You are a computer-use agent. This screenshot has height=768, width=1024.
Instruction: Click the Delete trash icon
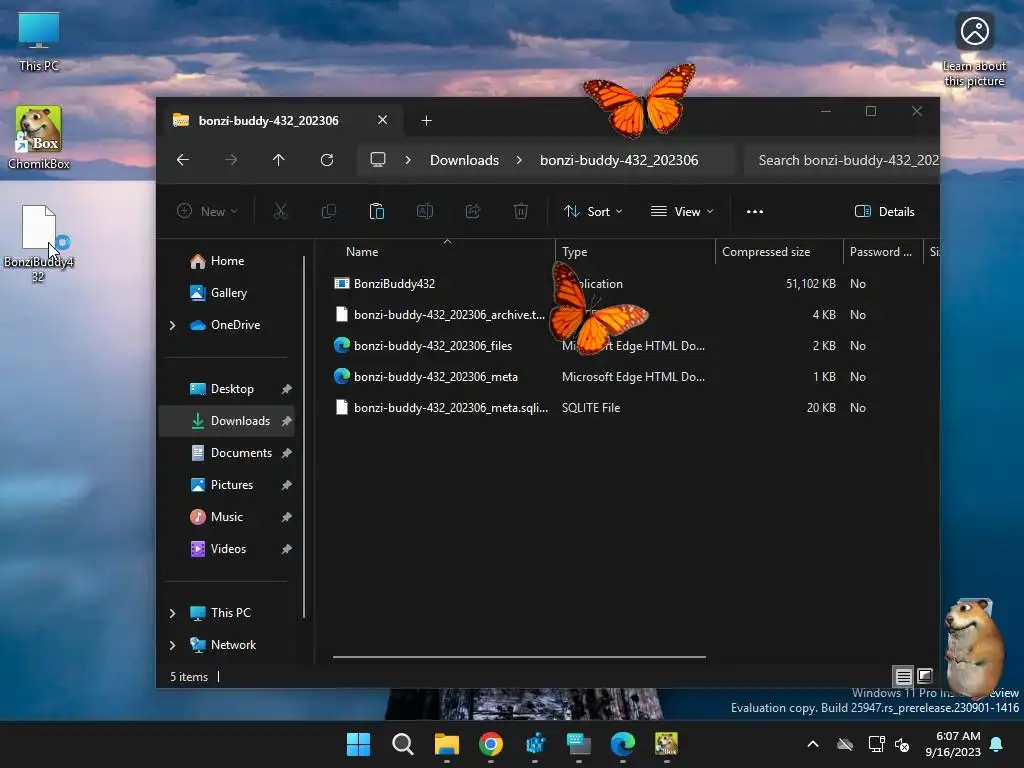click(520, 211)
